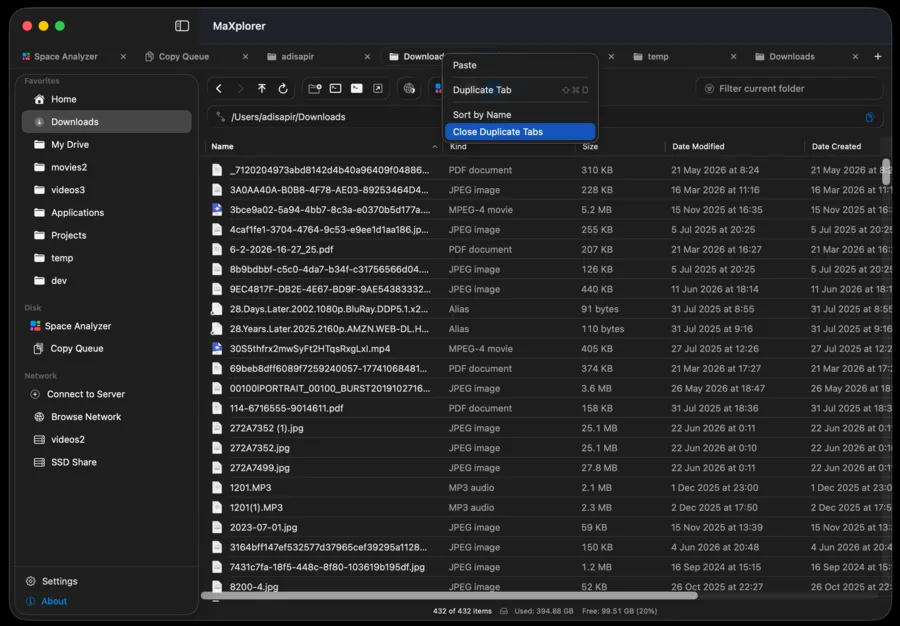900x626 pixels.
Task: Go back to the previous folder
Action: point(219,88)
